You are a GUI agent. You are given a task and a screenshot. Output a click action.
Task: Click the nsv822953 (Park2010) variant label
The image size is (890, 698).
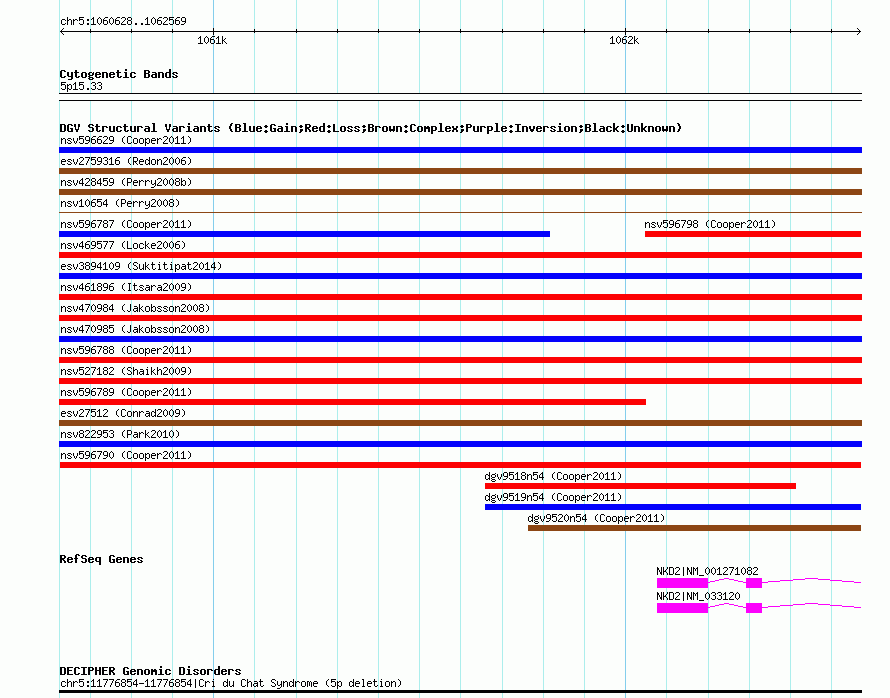point(120,434)
